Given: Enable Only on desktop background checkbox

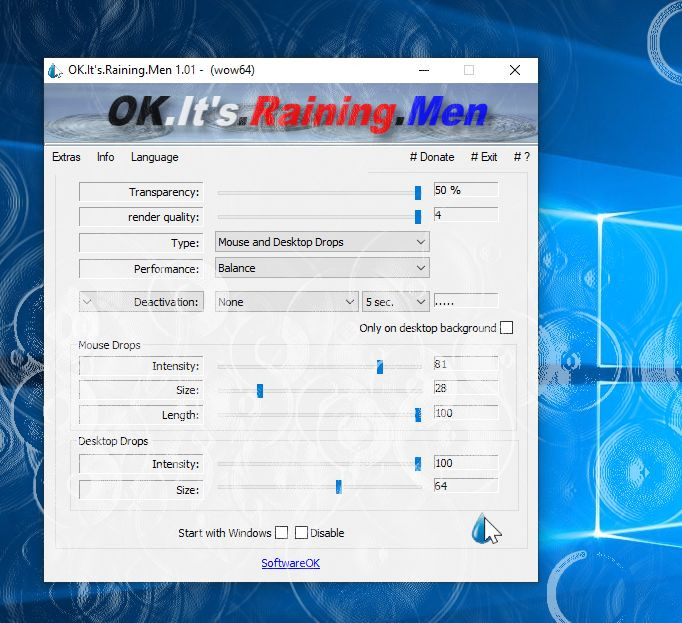Looking at the screenshot, I should point(506,328).
